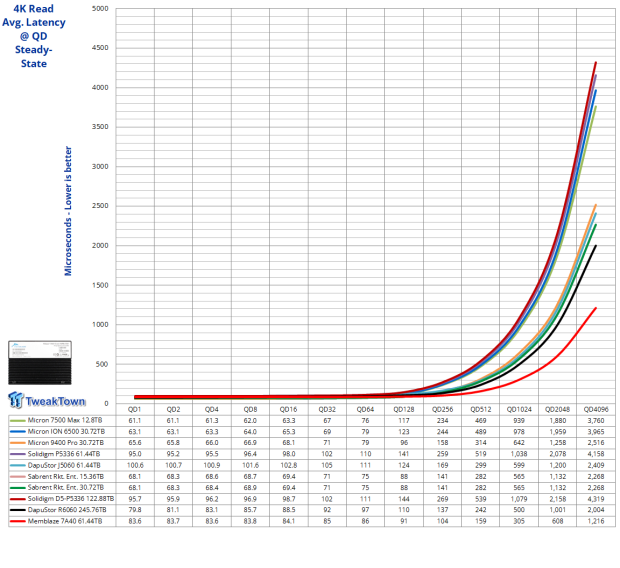
Task: Click the Memblaze 7A40 61.44TB legend label
Action: tap(65, 521)
